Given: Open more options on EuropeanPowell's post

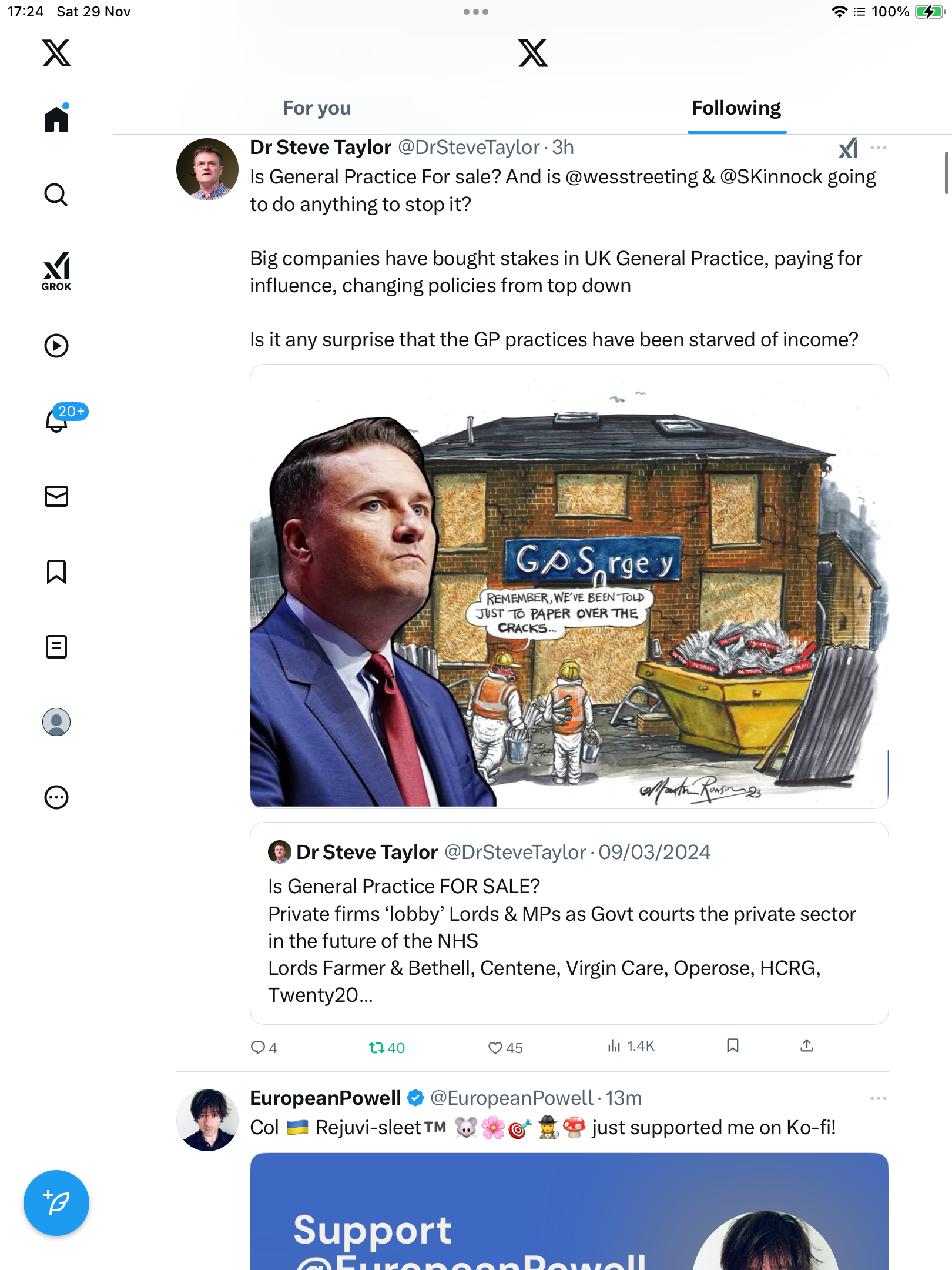Looking at the screenshot, I should point(878,1098).
